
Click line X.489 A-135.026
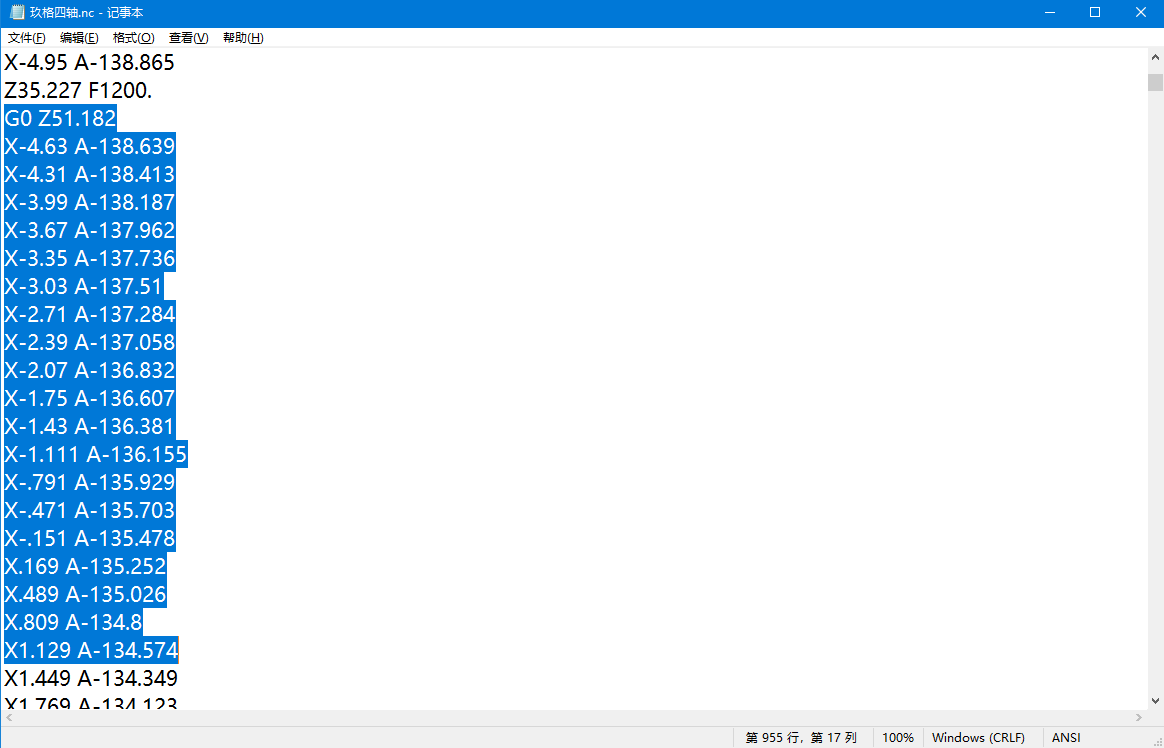click(x=85, y=594)
